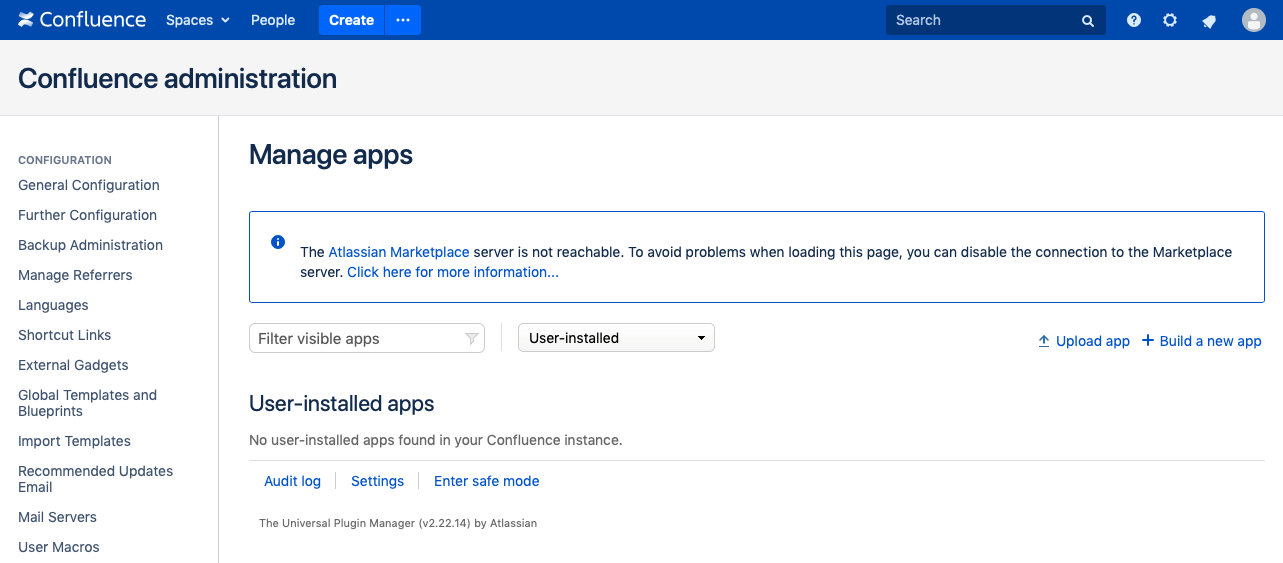Click the info icon in Marketplace notice
The width and height of the screenshot is (1283, 563).
click(x=278, y=242)
